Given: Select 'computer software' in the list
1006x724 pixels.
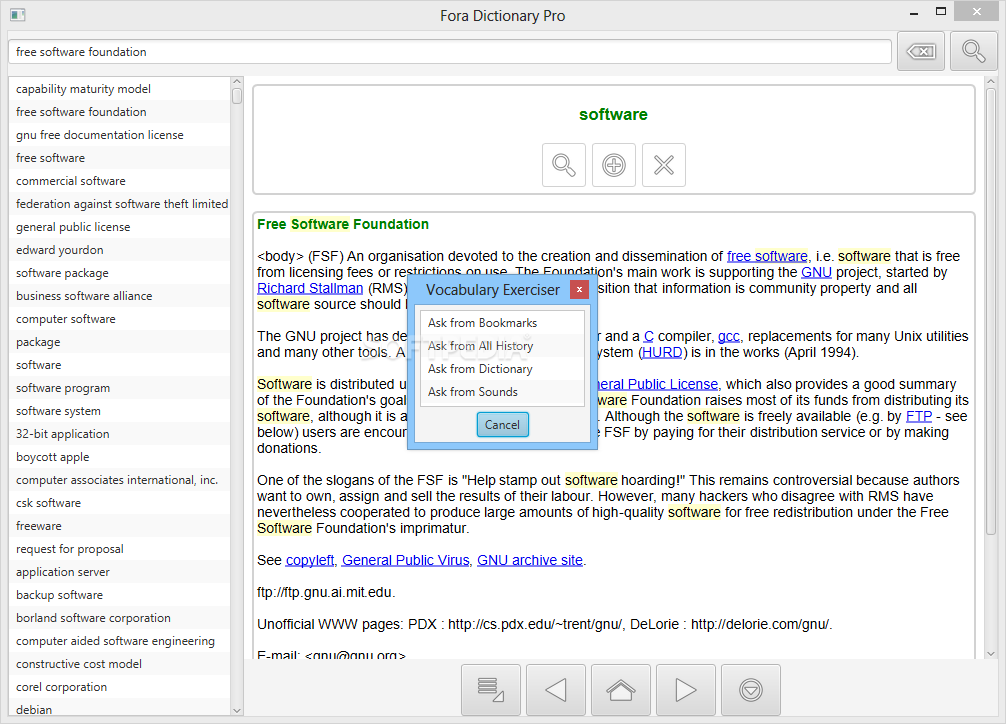Looking at the screenshot, I should point(120,319).
